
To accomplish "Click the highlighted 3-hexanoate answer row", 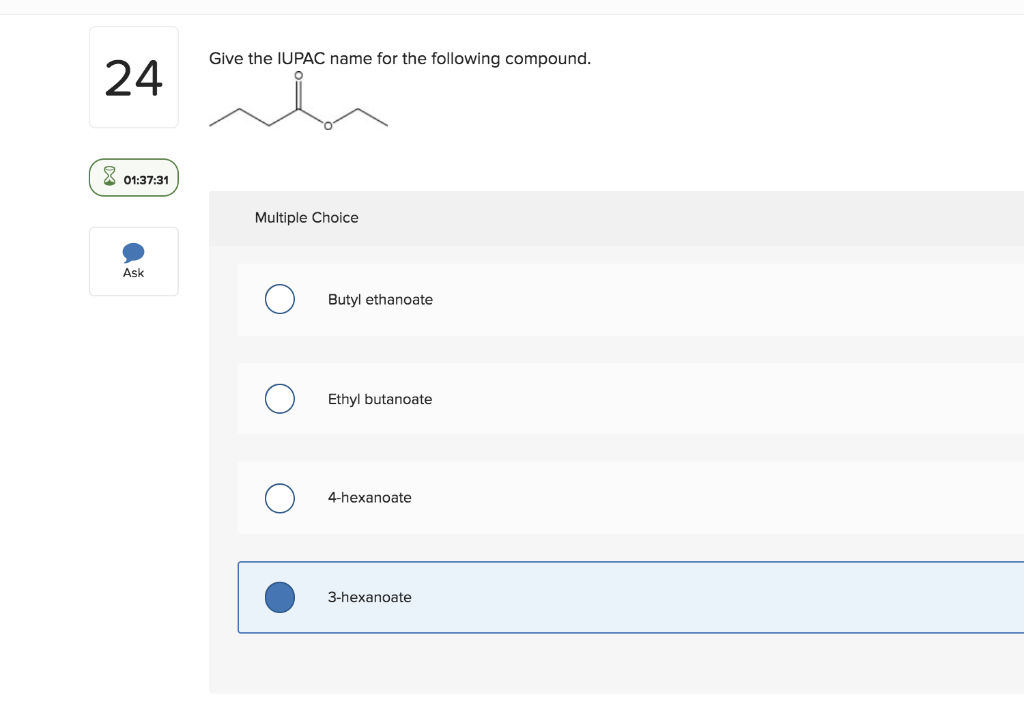I will coord(500,597).
